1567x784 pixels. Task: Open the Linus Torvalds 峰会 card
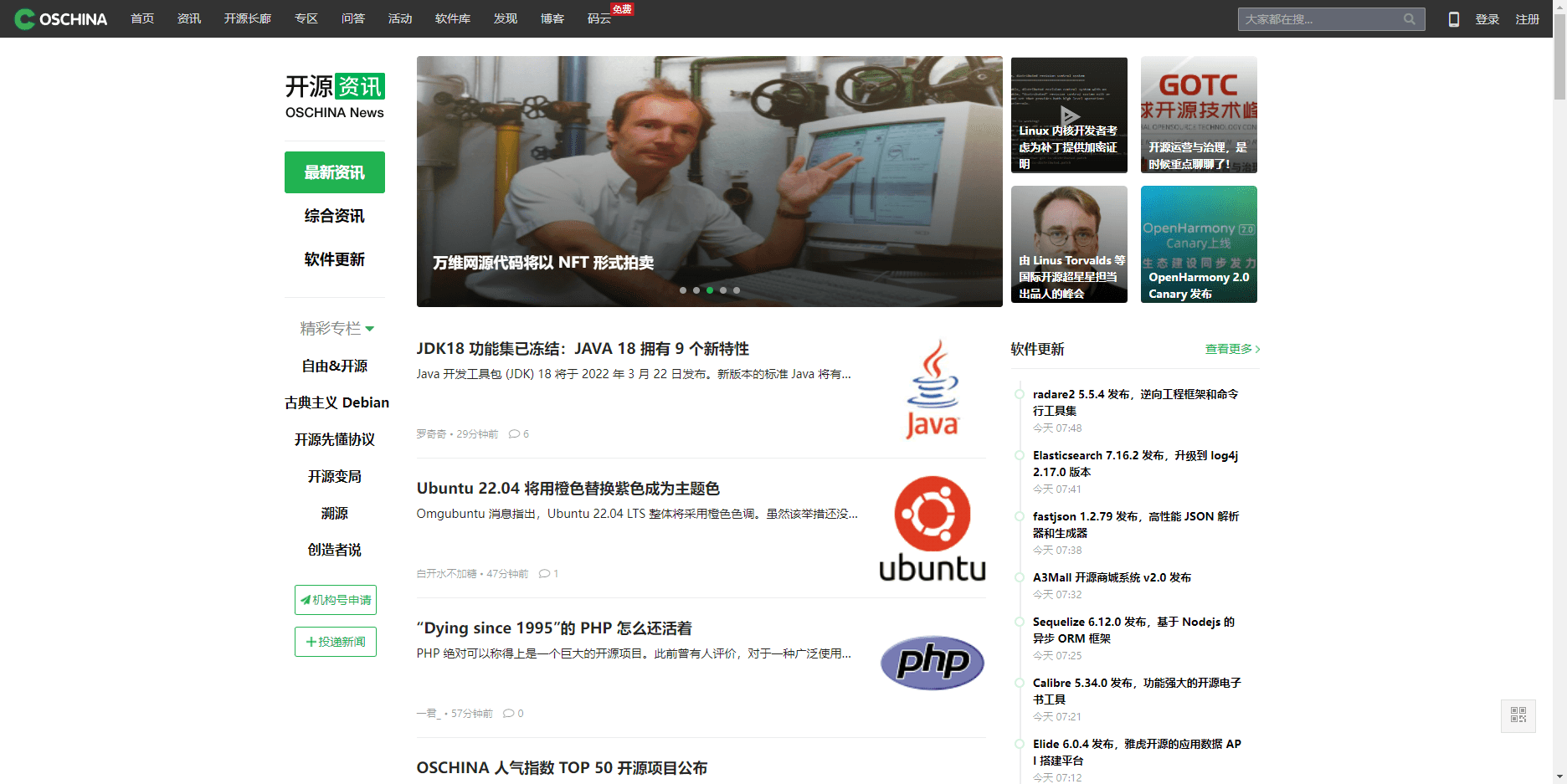click(x=1069, y=244)
